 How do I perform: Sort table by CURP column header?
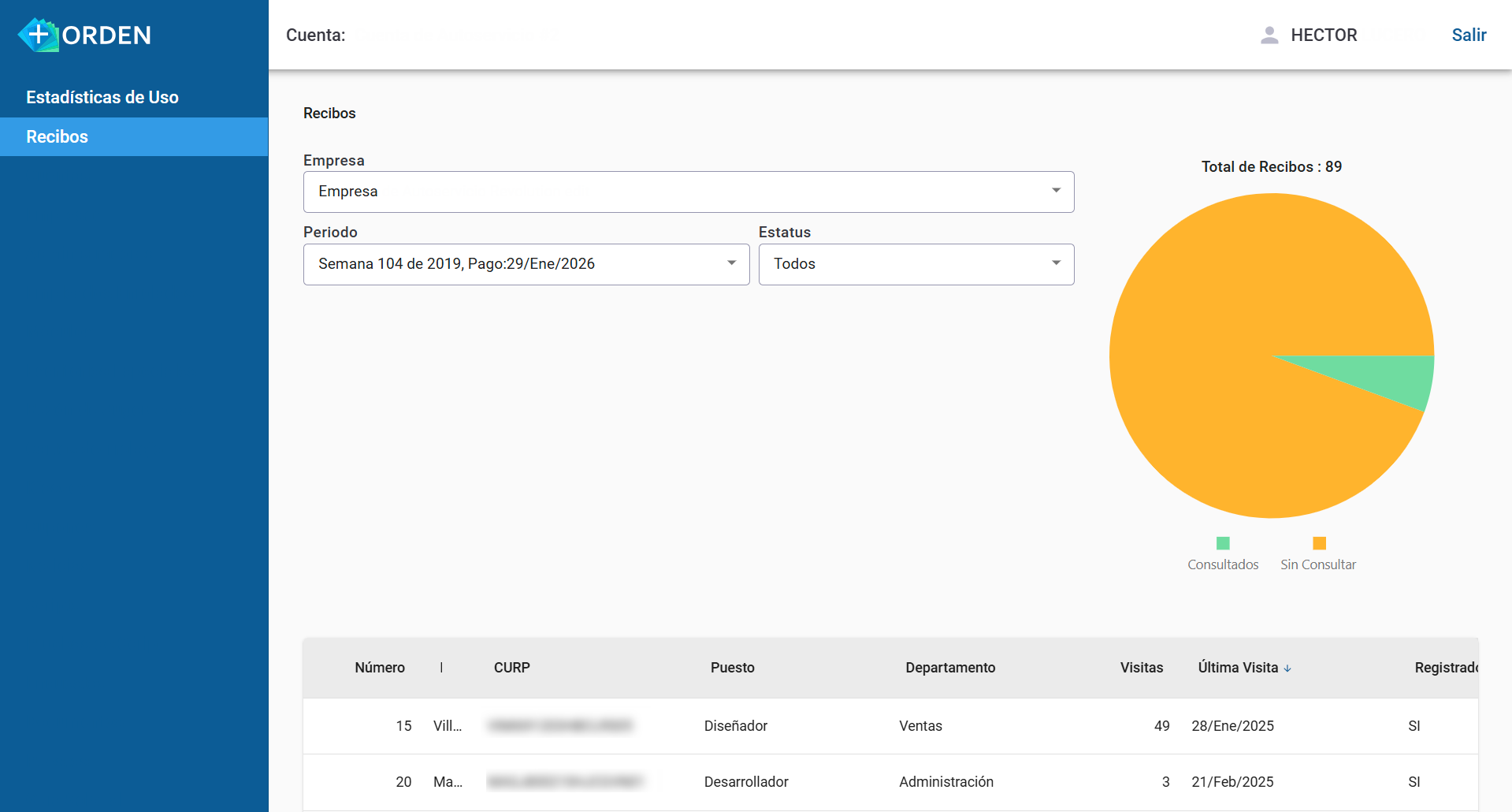[x=511, y=668]
